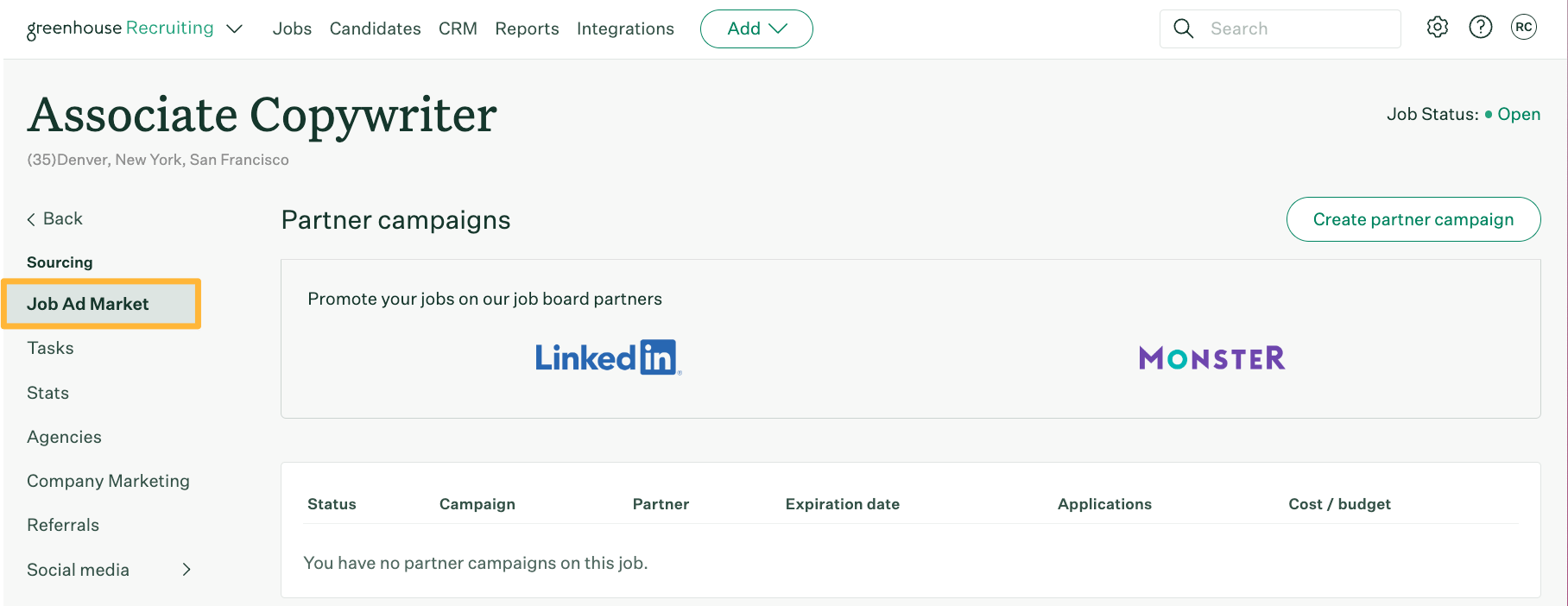Open the Search field magnifier icon
Image resolution: width=1568 pixels, height=606 pixels.
[1183, 28]
